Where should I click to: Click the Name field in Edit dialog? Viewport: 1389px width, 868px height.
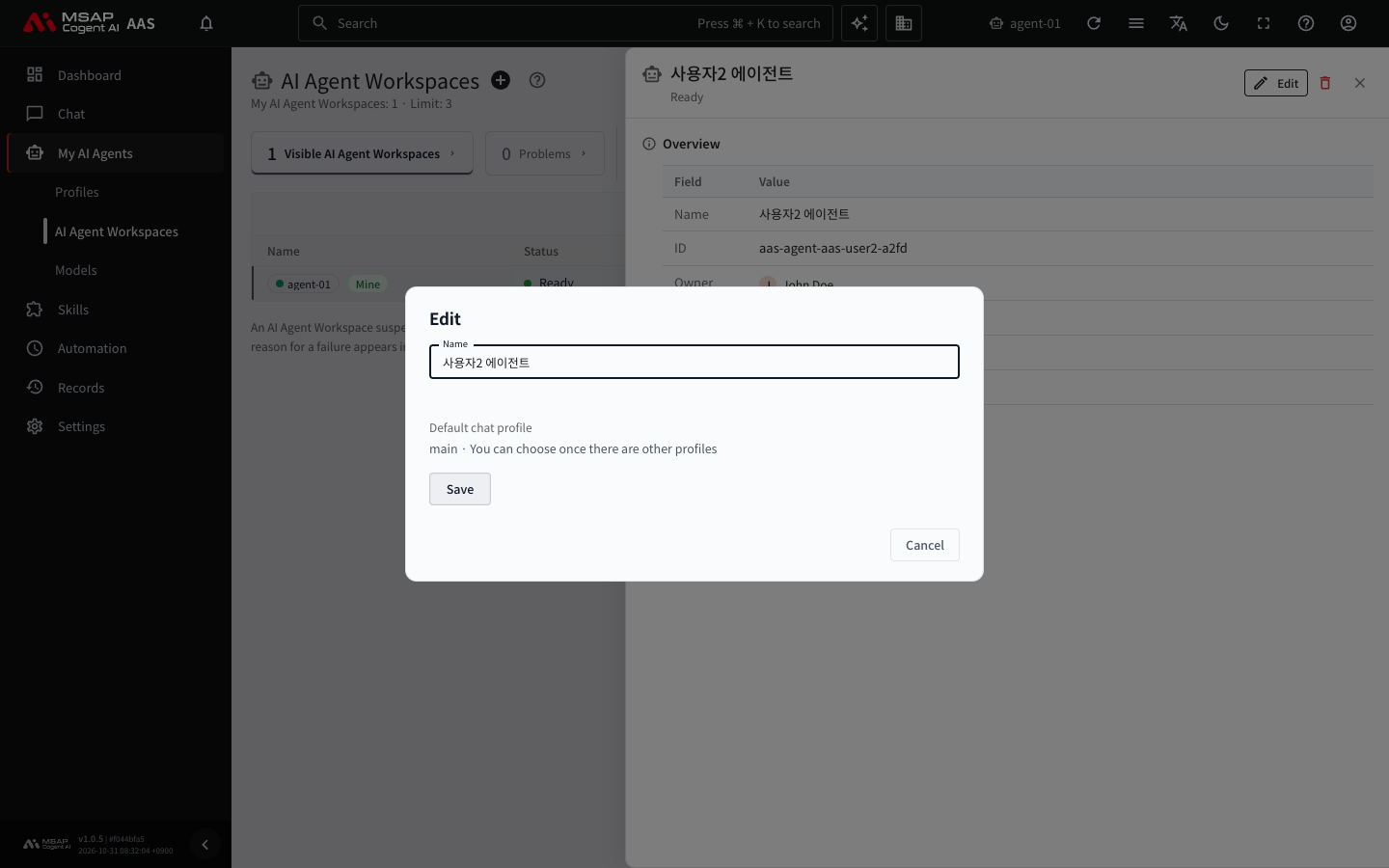point(694,363)
